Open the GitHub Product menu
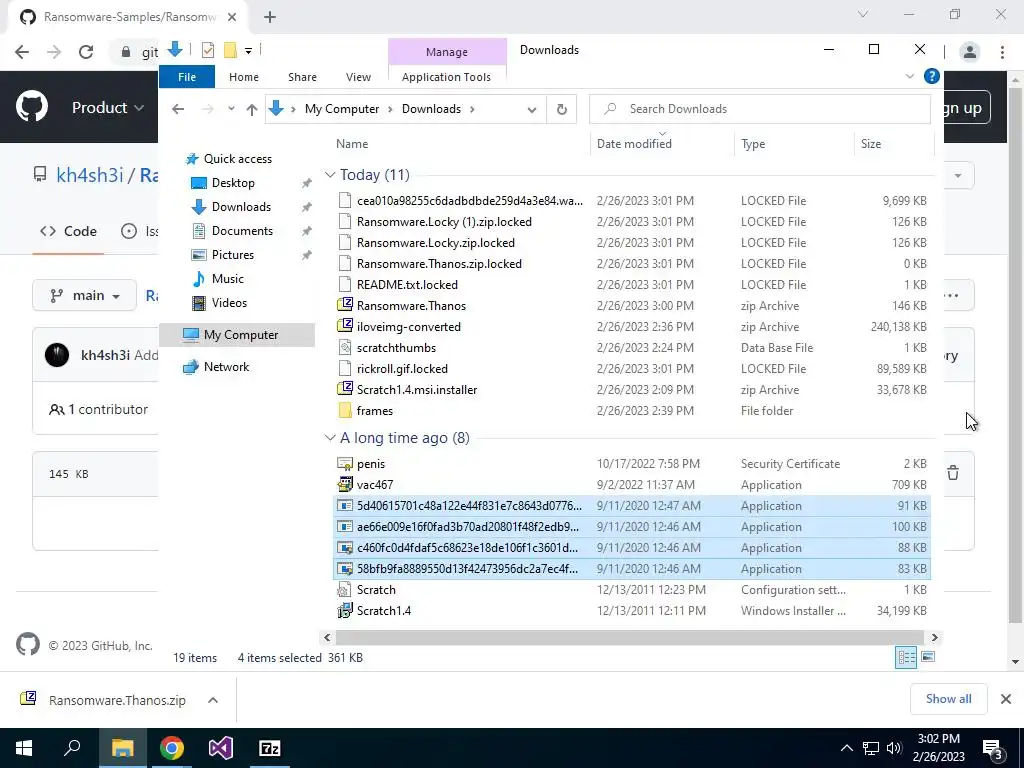The image size is (1024, 768). click(x=108, y=107)
